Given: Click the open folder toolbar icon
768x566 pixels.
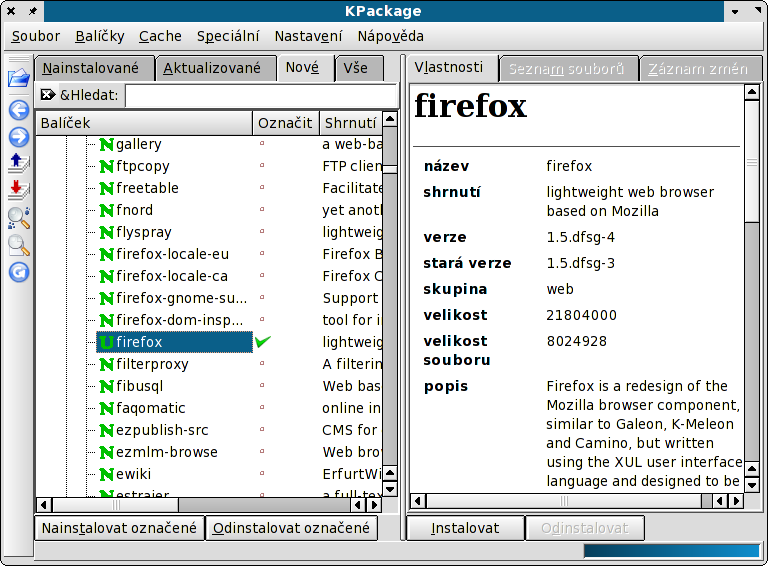Looking at the screenshot, I should click(x=19, y=78).
